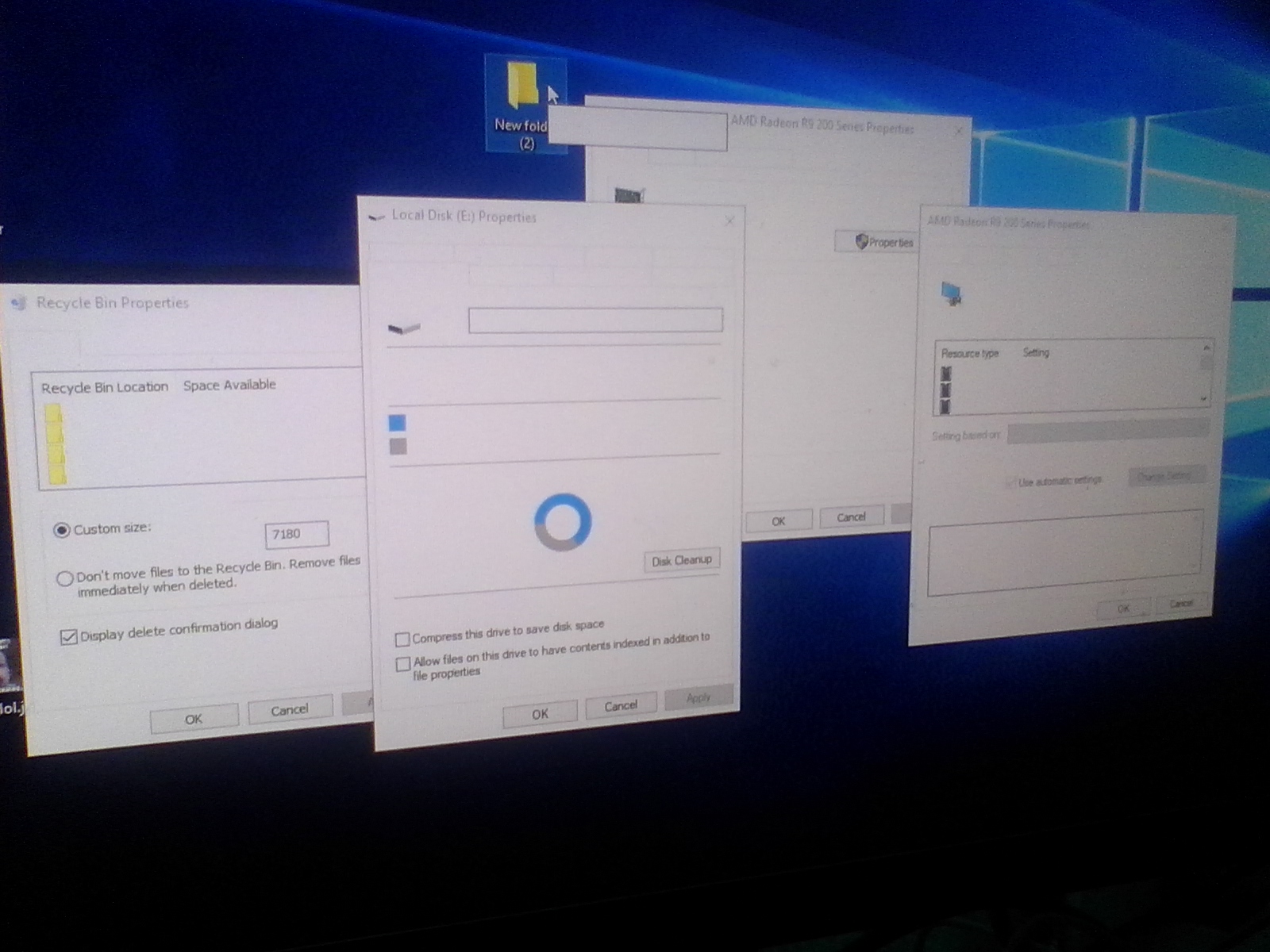Click the drive icon in Local Disk (E:) title bar
Viewport: 1270px width, 952px height.
pos(377,216)
